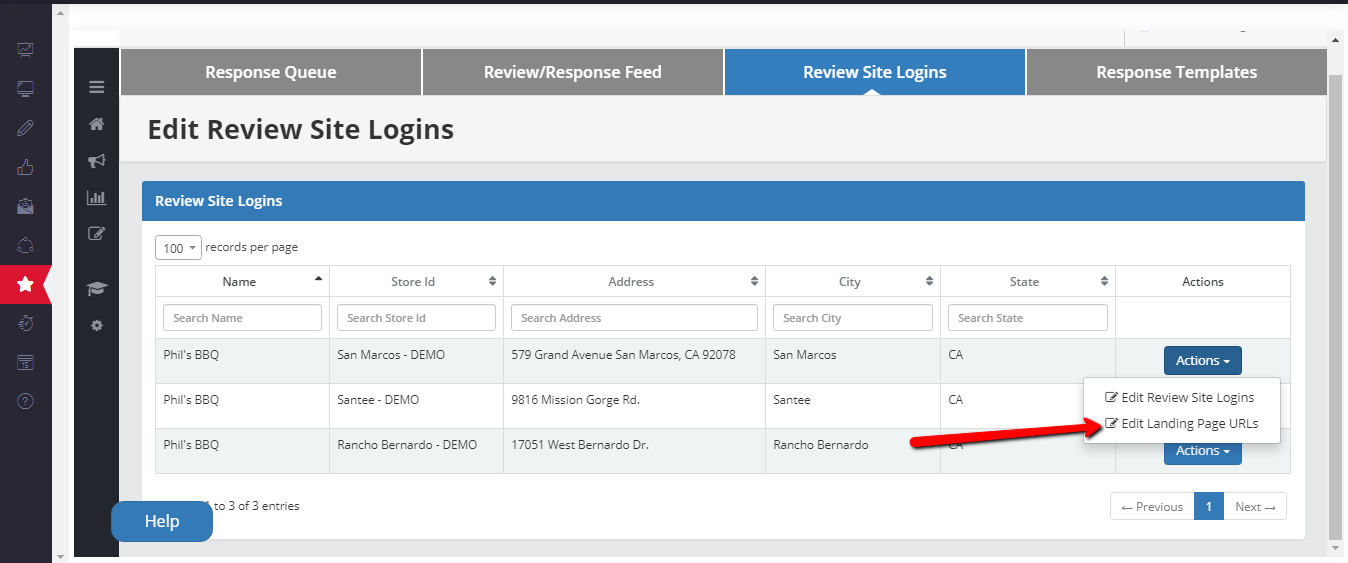Open the help question mark icon in sidebar
Viewport: 1348px width, 563px height.
(26, 401)
